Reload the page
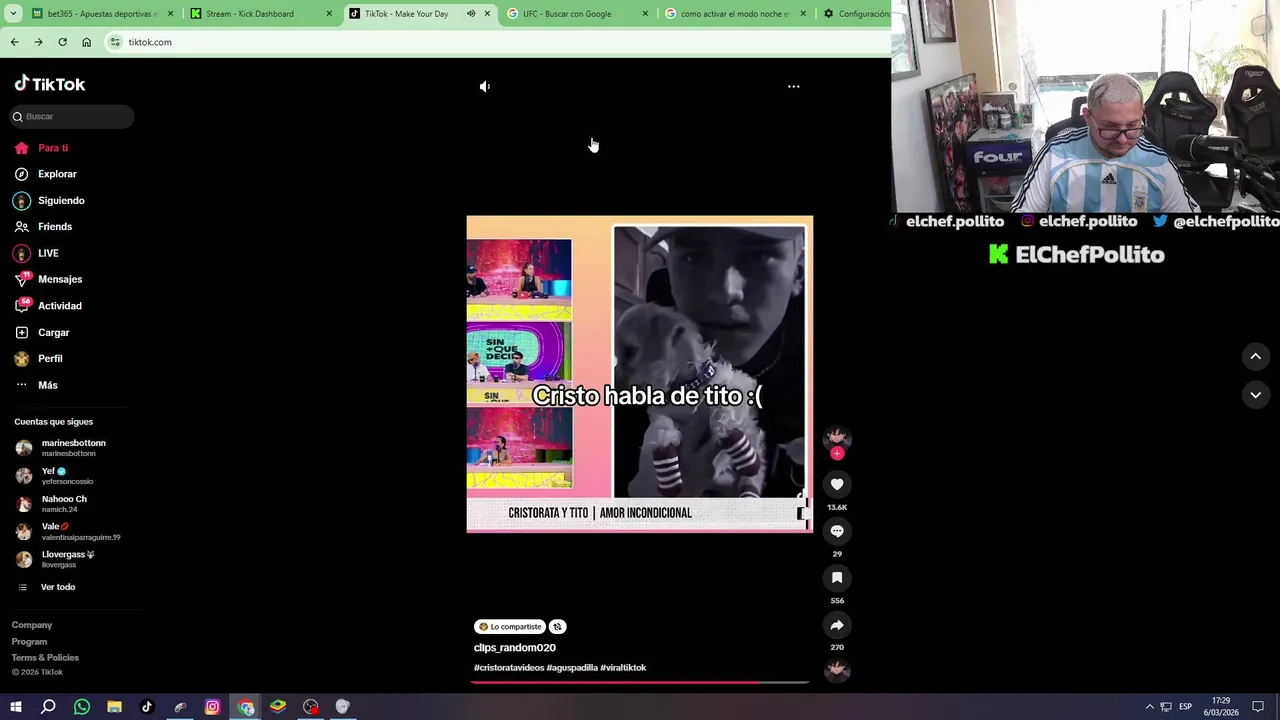 [x=62, y=42]
